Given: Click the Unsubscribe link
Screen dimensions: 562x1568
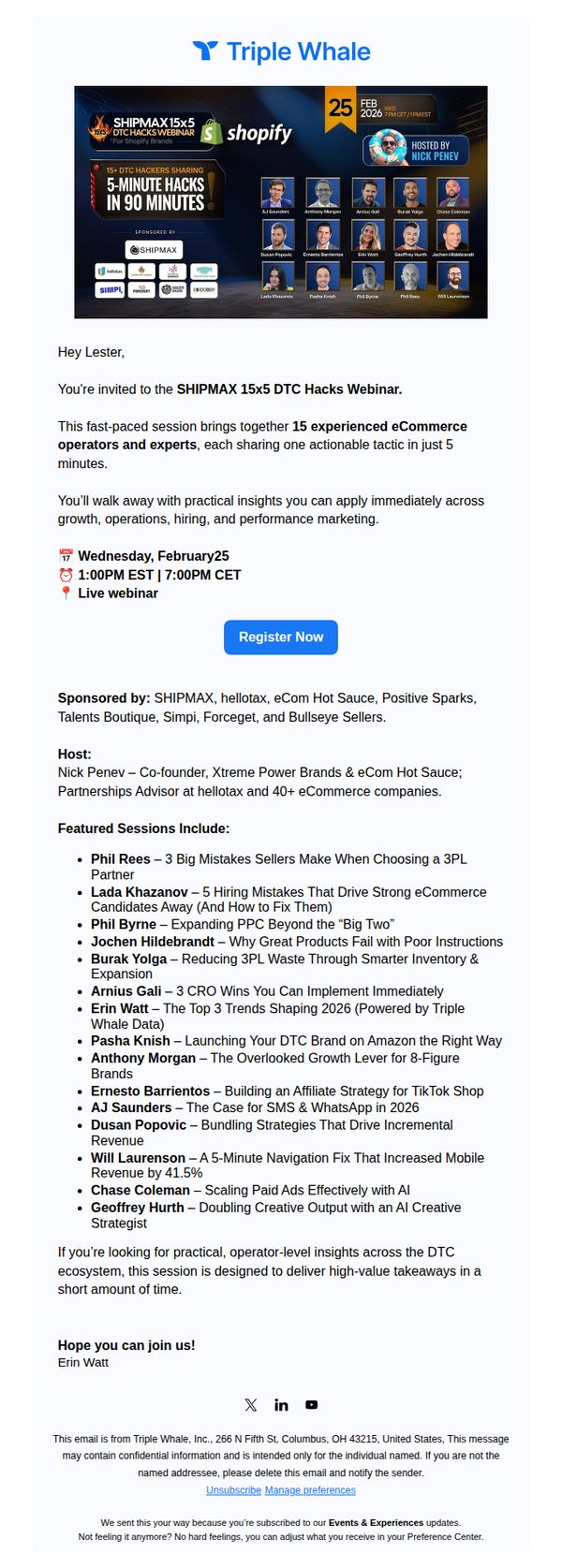Looking at the screenshot, I should 233,1489.
